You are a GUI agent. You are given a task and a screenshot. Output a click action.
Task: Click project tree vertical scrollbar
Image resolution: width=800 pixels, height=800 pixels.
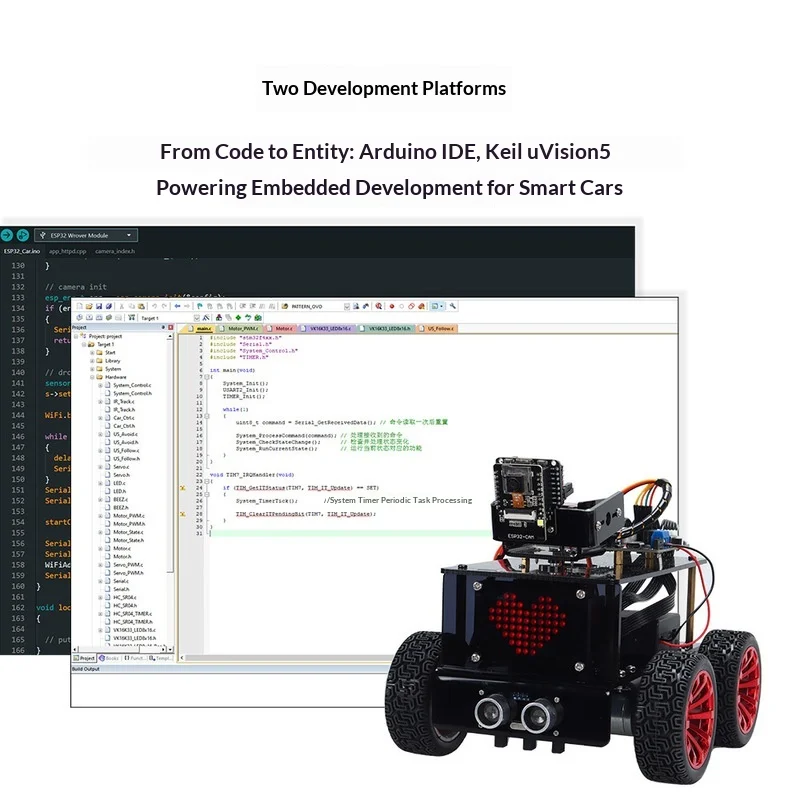pos(170,492)
